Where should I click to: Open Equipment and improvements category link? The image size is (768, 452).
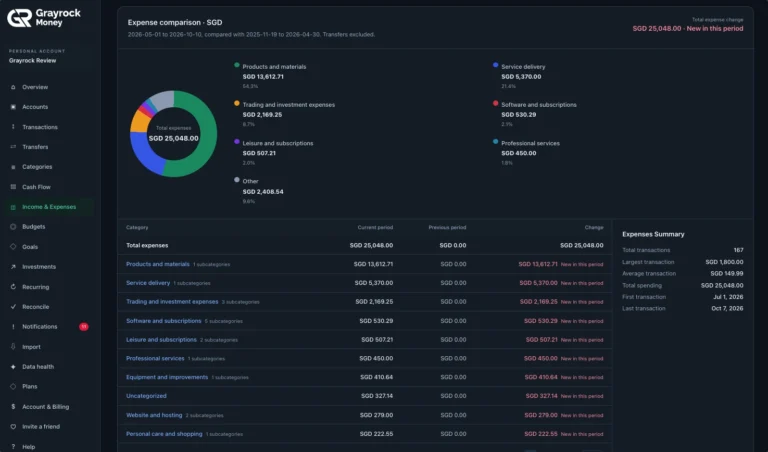tap(167, 377)
